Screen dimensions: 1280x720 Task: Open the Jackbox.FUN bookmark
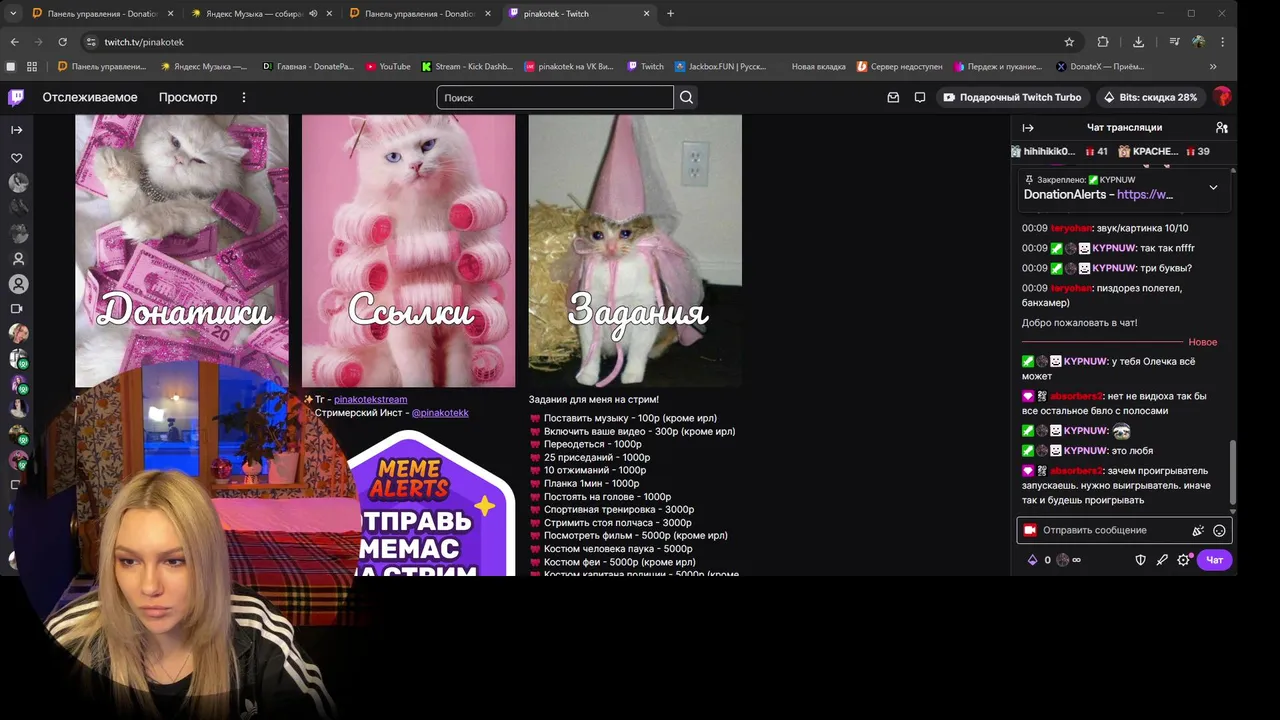coord(720,67)
